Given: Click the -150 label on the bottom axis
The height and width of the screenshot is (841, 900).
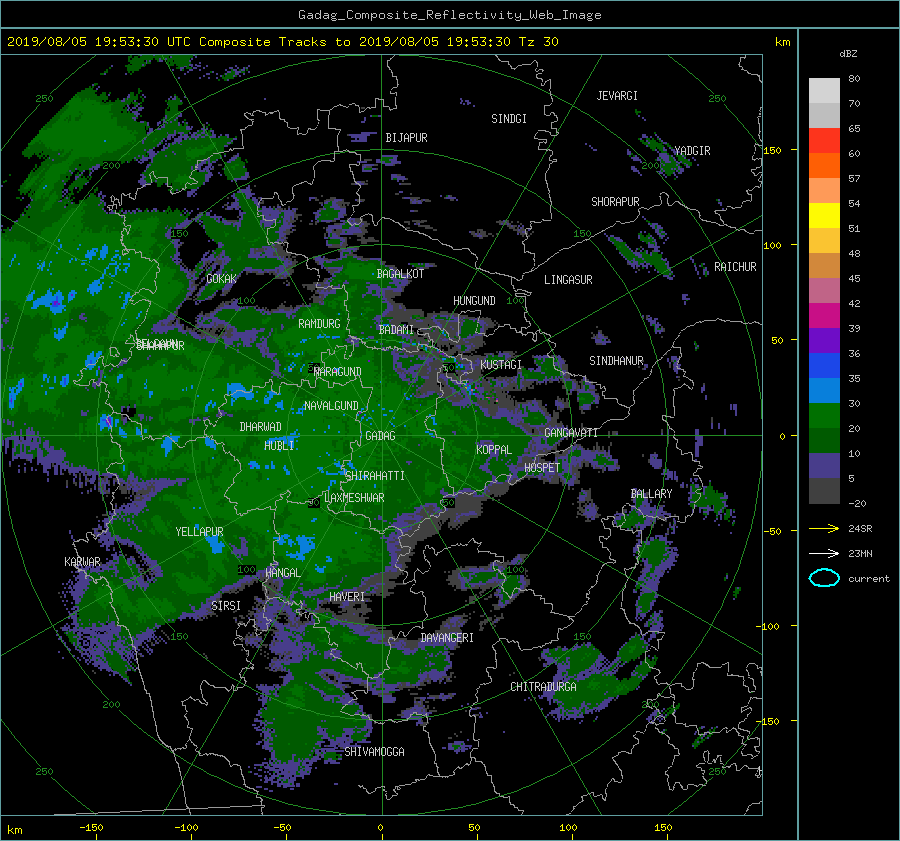Looking at the screenshot, I should (x=91, y=828).
